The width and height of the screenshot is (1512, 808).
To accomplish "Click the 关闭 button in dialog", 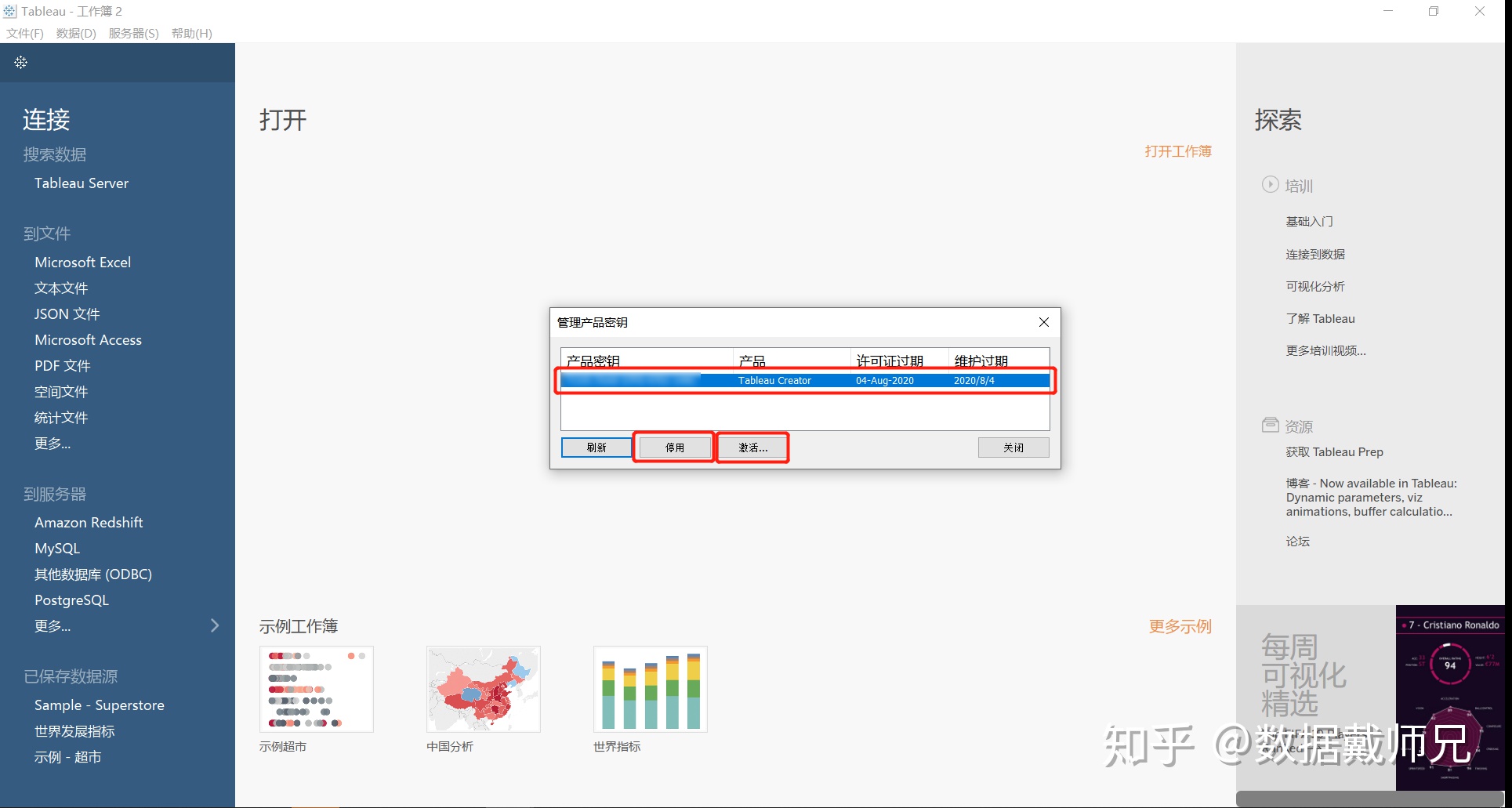I will (1013, 447).
